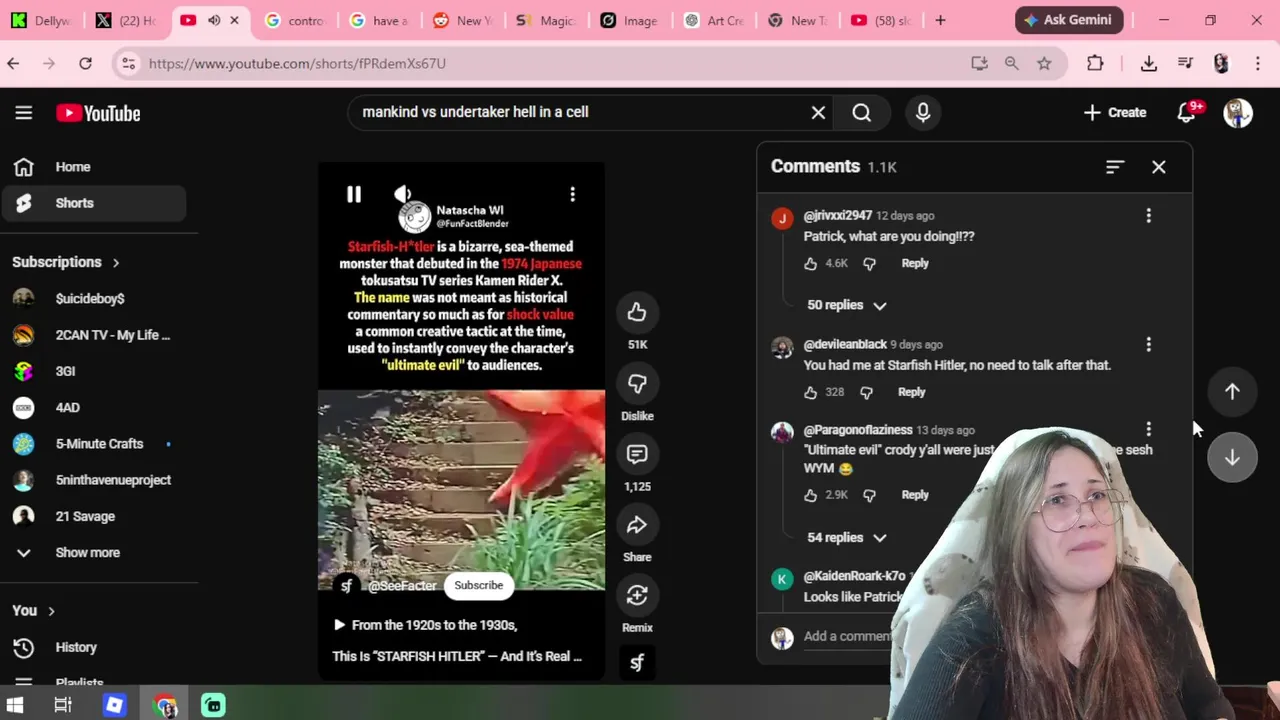Open @jrivxxi2947's profile avatar
The image size is (1280, 720).
point(782,219)
